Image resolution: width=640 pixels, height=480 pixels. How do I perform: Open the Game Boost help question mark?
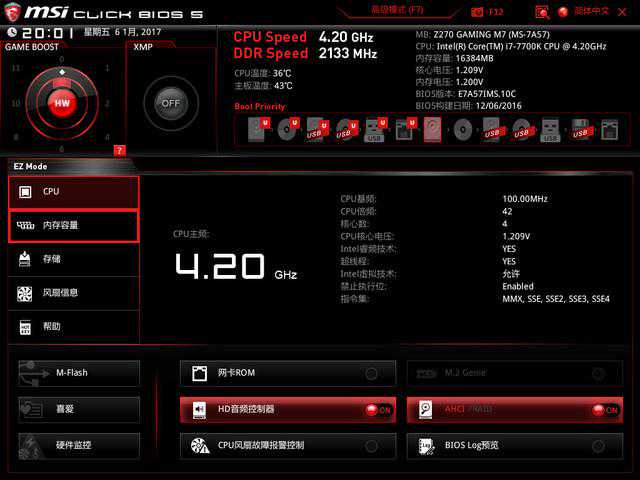(119, 150)
